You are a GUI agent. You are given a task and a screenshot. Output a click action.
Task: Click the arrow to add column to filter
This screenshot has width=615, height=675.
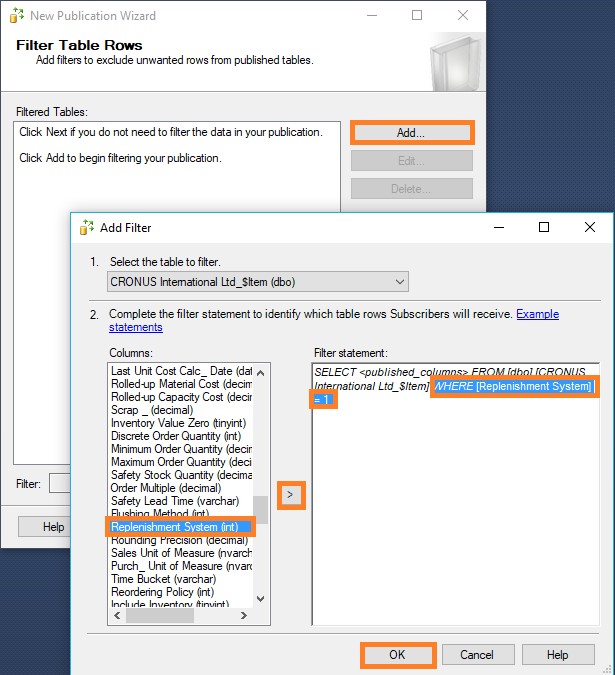(x=291, y=494)
